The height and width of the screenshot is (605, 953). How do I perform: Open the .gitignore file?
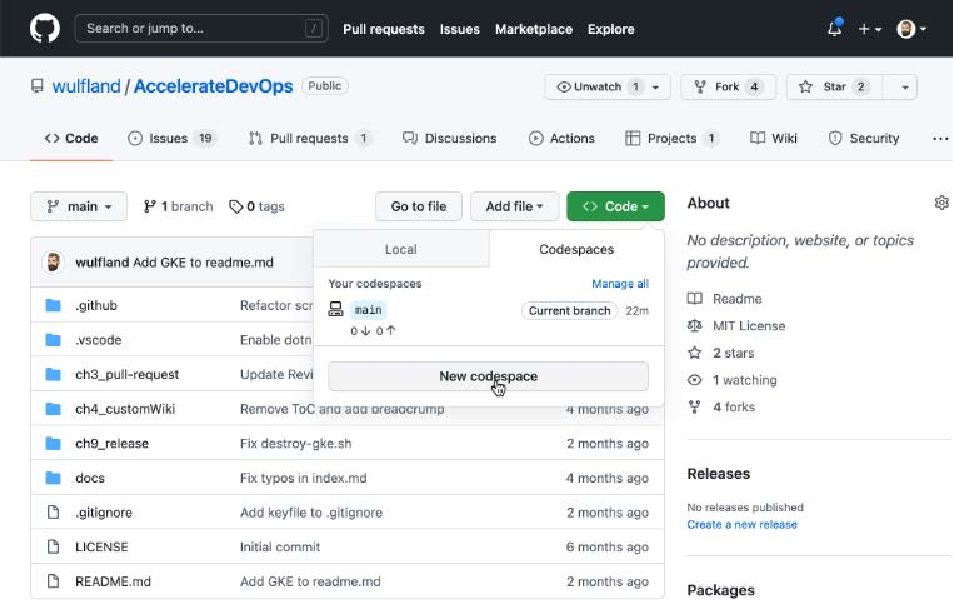103,513
